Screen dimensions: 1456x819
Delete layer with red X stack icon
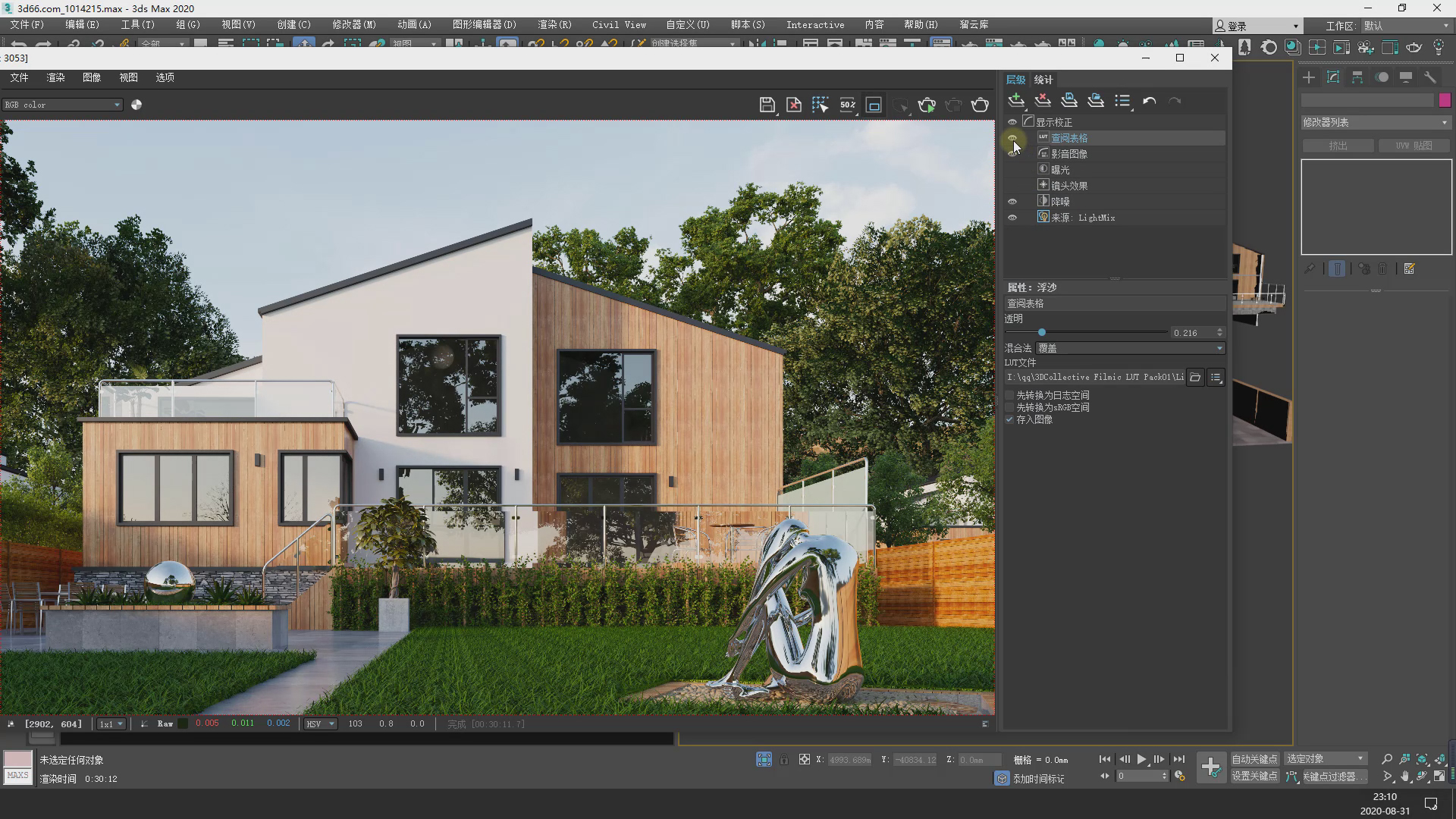pyautogui.click(x=1043, y=100)
